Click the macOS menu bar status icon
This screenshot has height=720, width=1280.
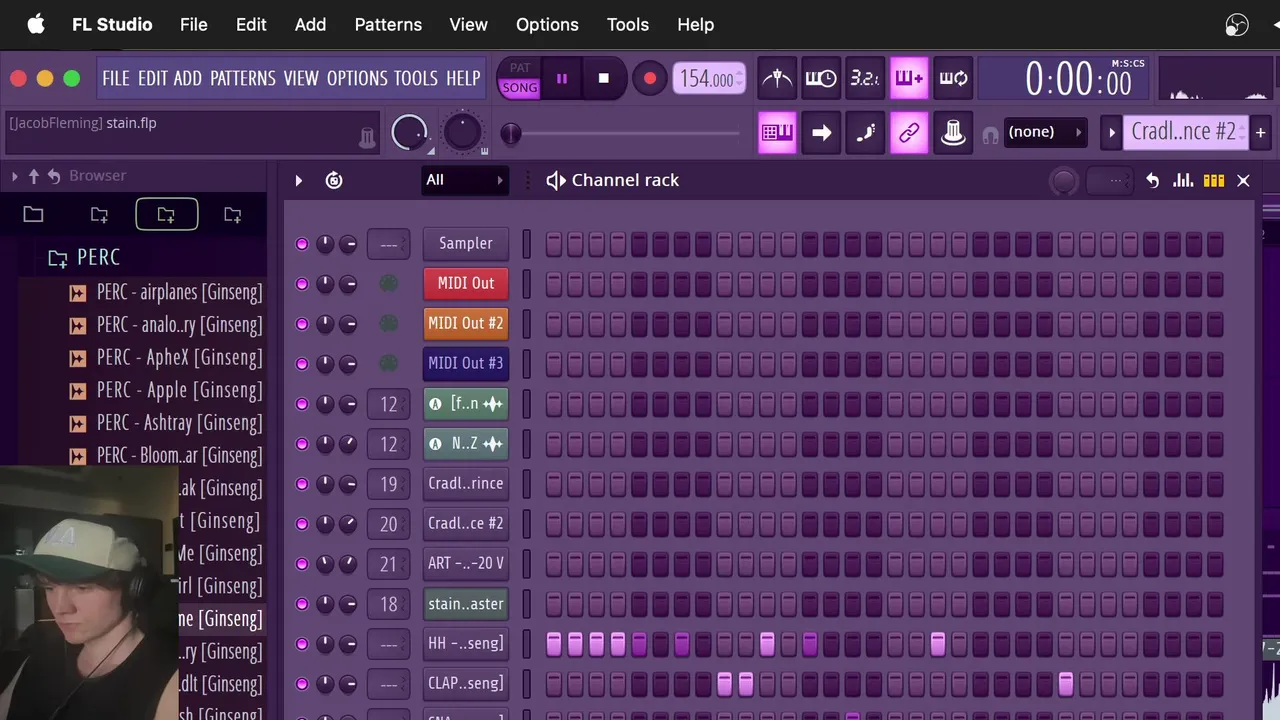(1237, 25)
